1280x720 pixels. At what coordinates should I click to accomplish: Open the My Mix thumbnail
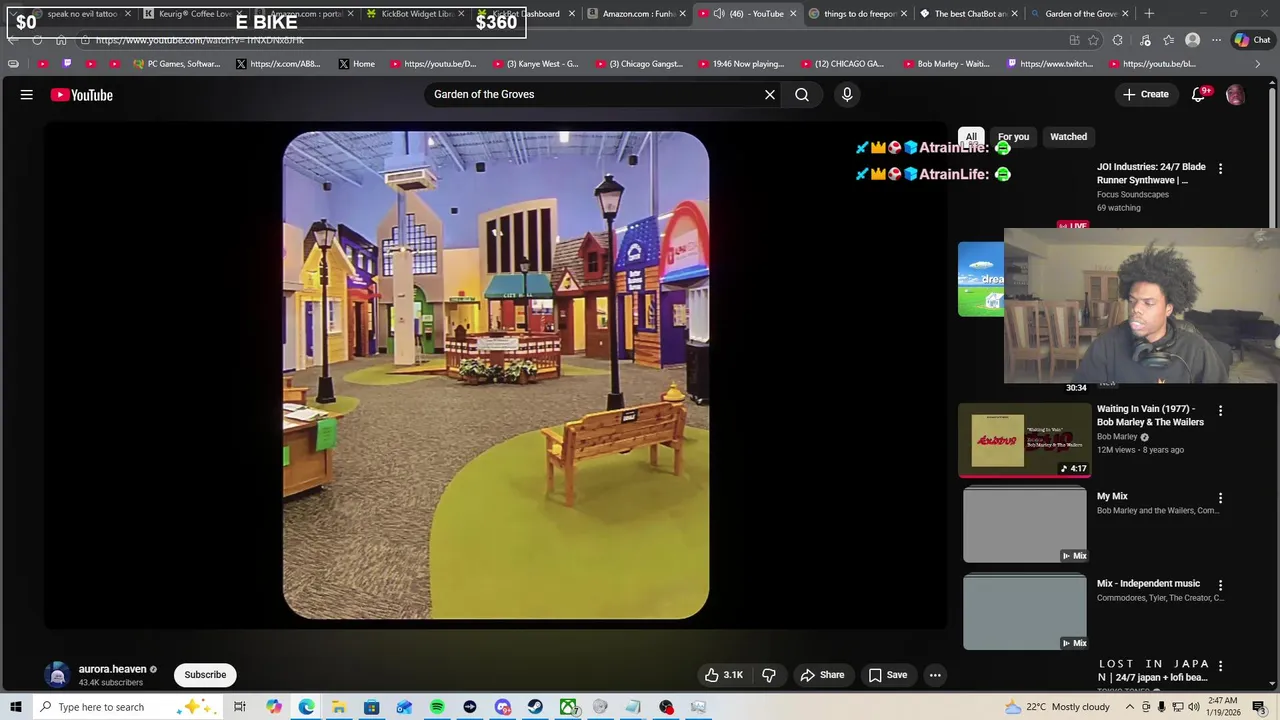[x=1025, y=525]
